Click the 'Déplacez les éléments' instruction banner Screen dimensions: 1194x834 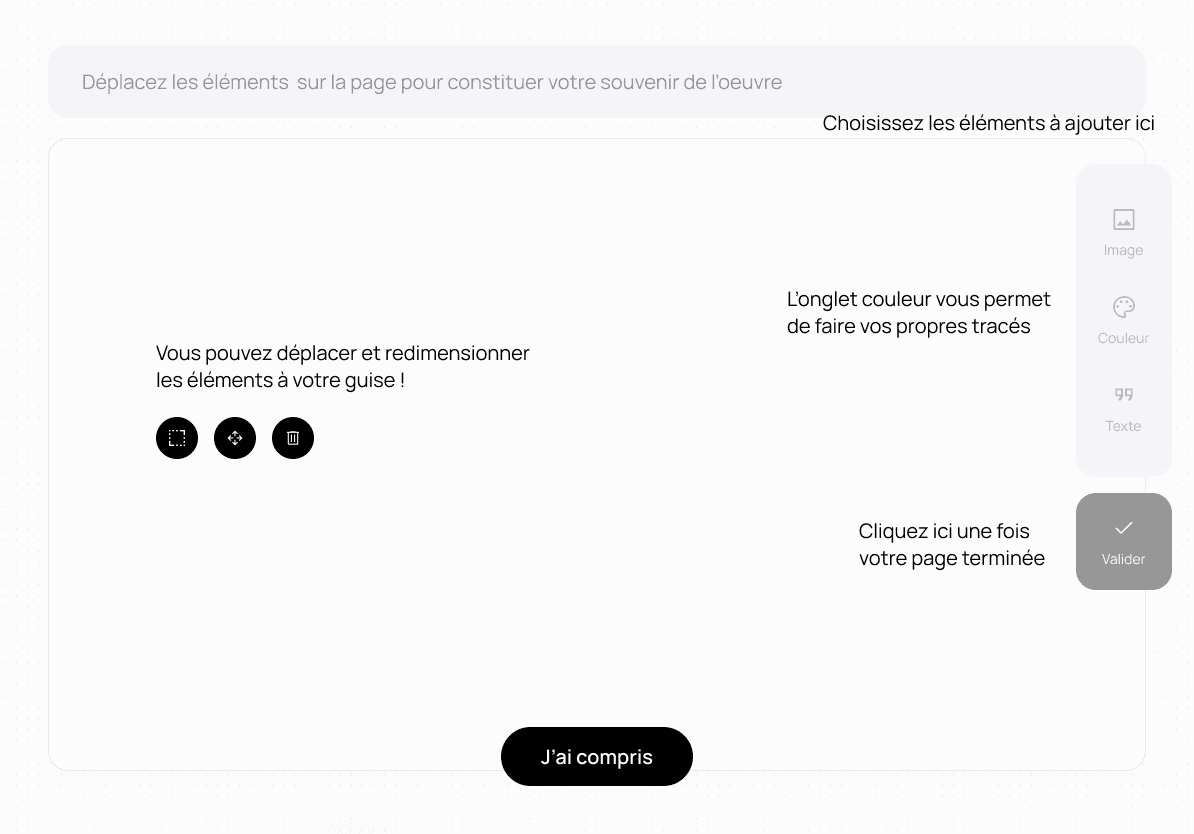coord(596,81)
